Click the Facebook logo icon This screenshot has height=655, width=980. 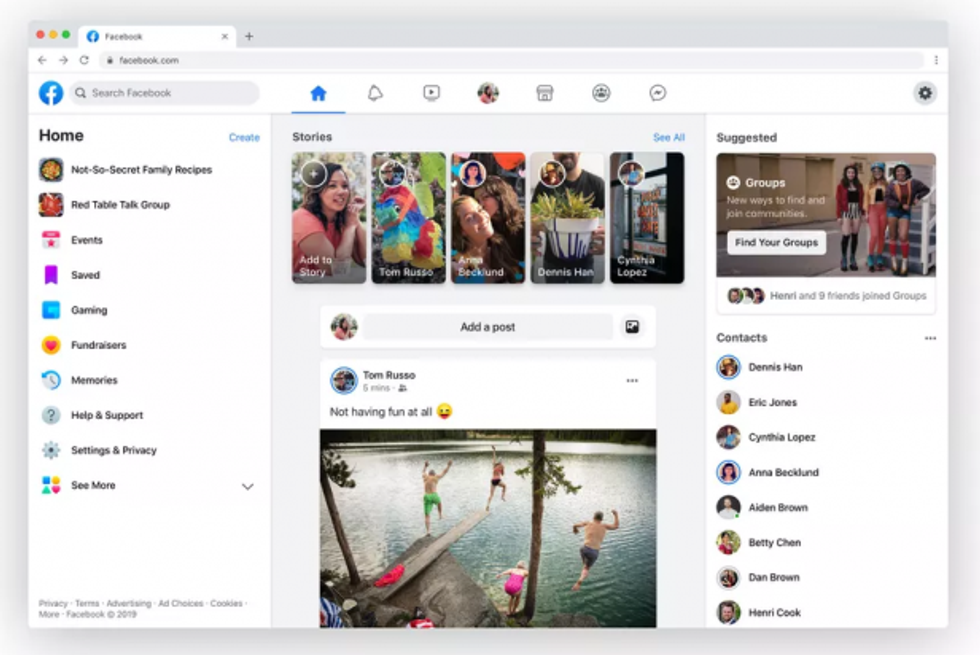point(51,93)
